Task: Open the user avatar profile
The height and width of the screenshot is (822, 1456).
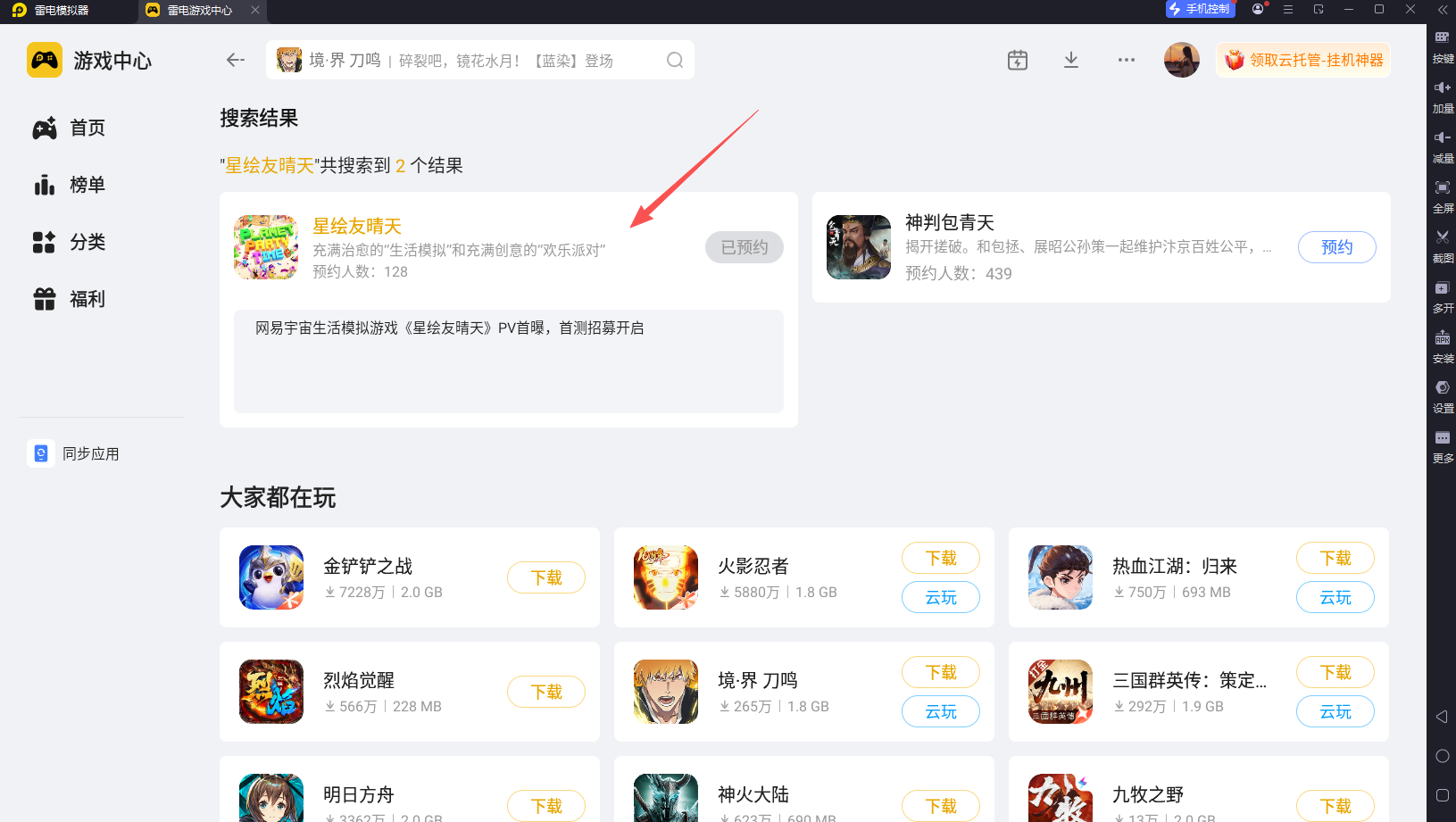Action: [x=1182, y=60]
